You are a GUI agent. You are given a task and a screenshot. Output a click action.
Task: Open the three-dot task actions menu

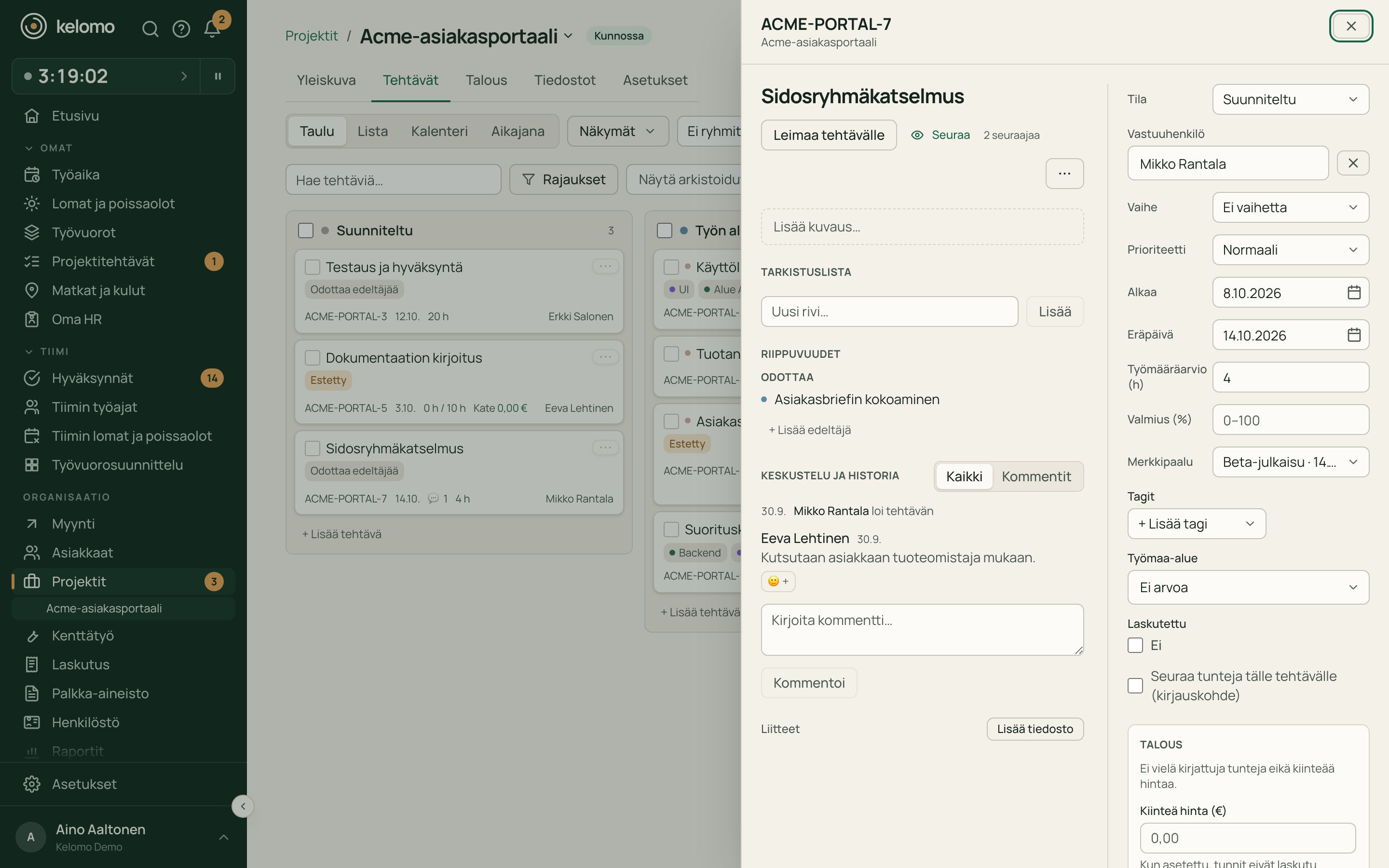point(1064,174)
